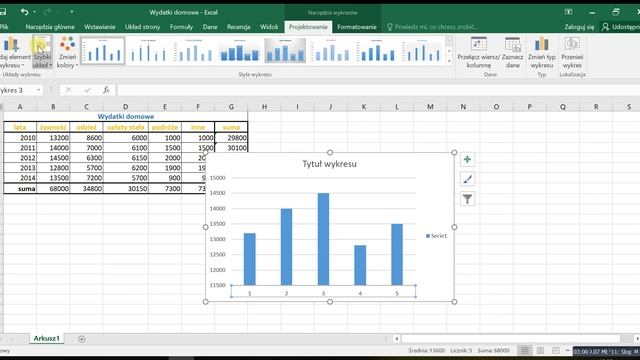Switch to Page Layout view icon

tap(540, 351)
